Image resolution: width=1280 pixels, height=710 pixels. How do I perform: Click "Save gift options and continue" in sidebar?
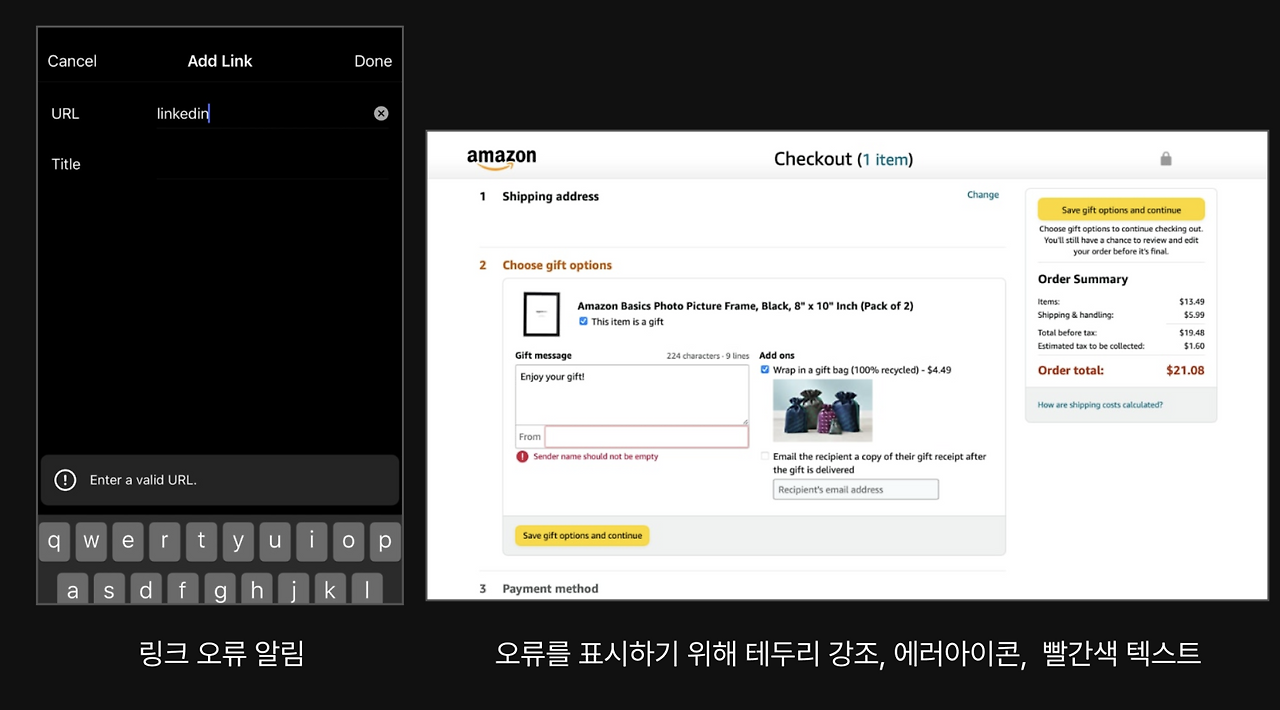1121,209
